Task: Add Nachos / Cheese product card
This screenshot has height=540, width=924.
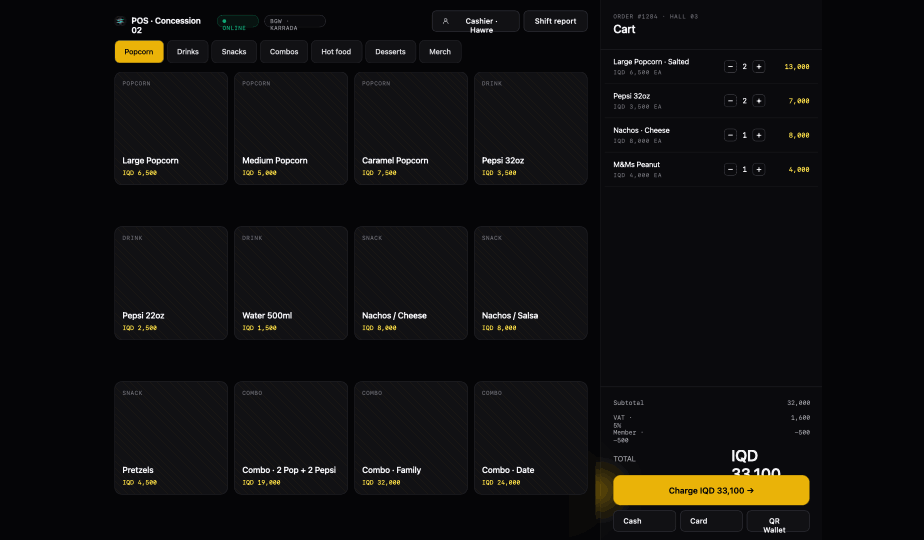Action: click(411, 283)
